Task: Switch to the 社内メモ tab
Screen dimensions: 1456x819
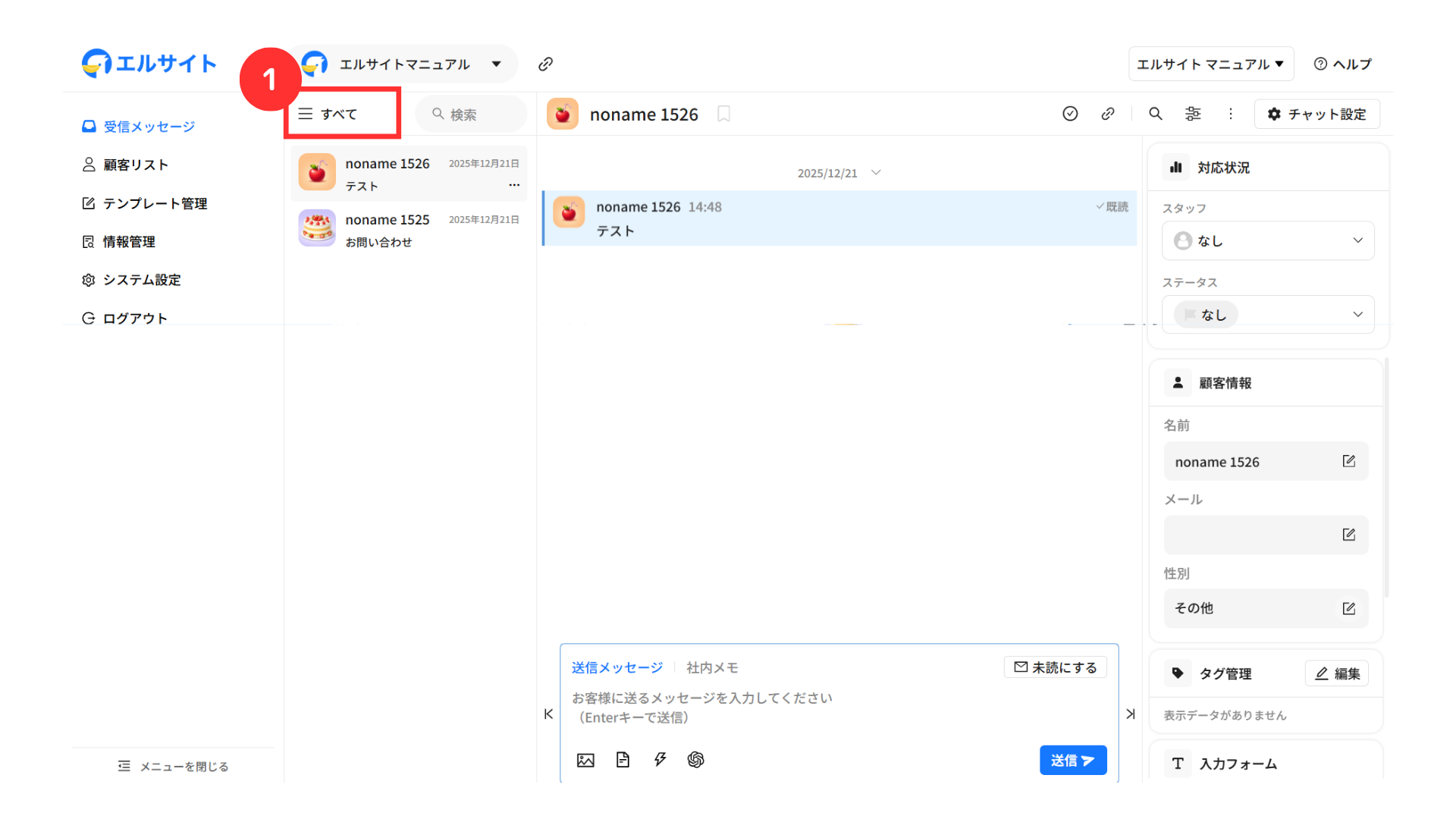Action: [x=711, y=668]
